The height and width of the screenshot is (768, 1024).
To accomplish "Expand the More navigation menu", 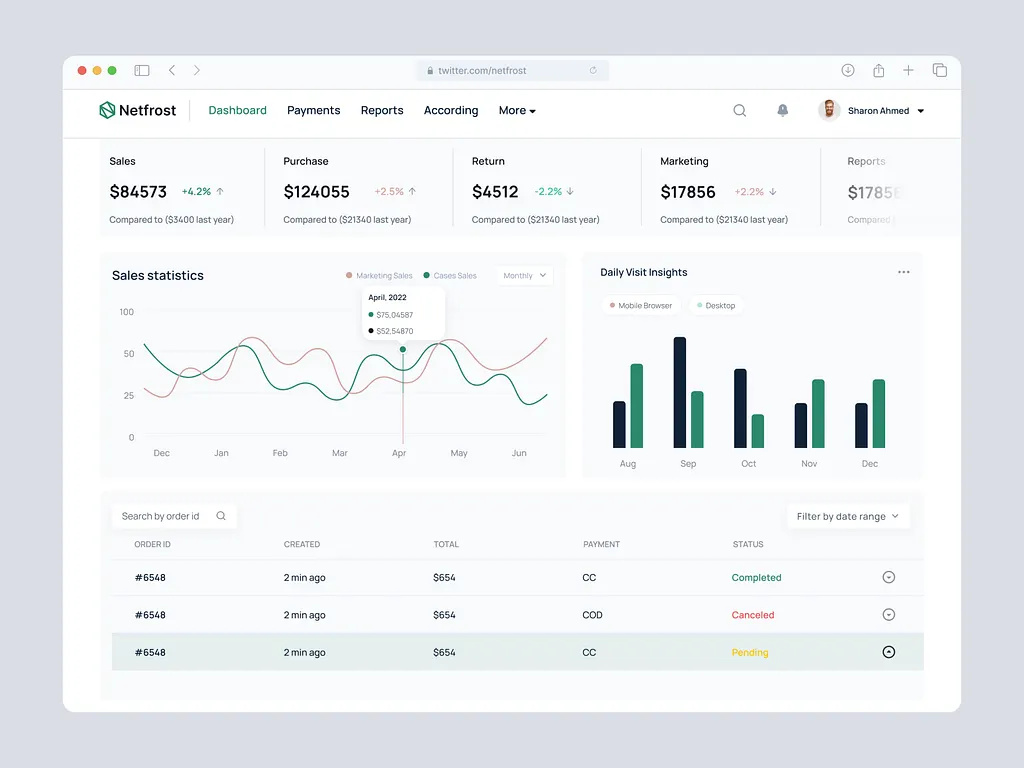I will coord(516,110).
